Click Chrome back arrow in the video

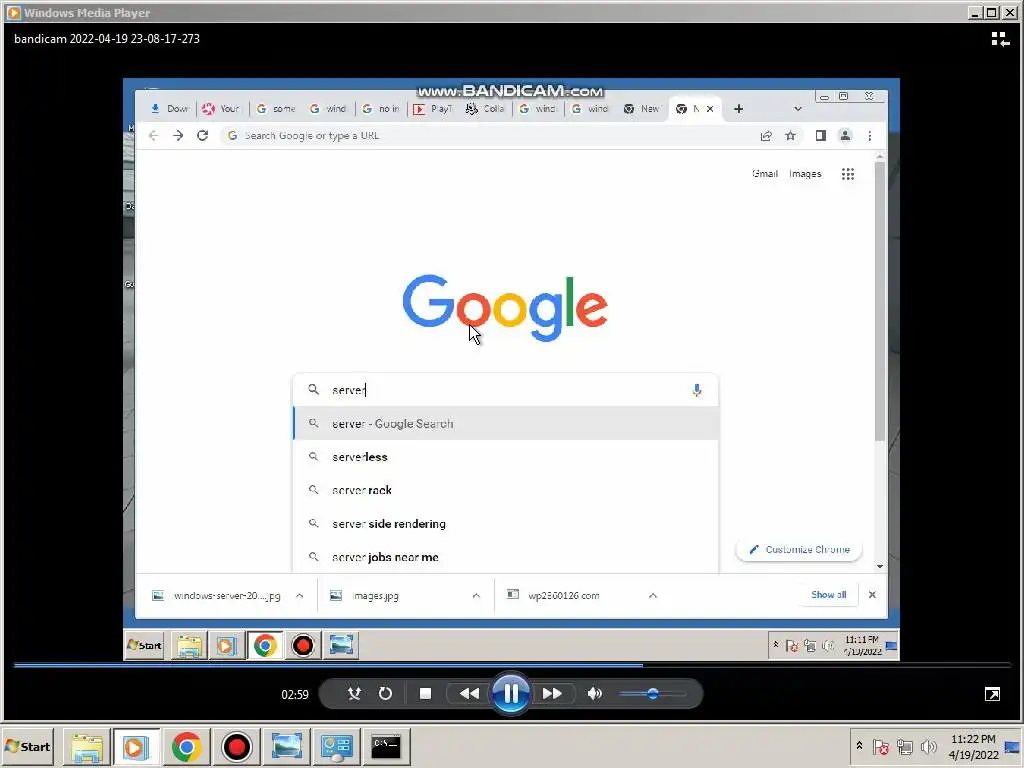click(153, 136)
